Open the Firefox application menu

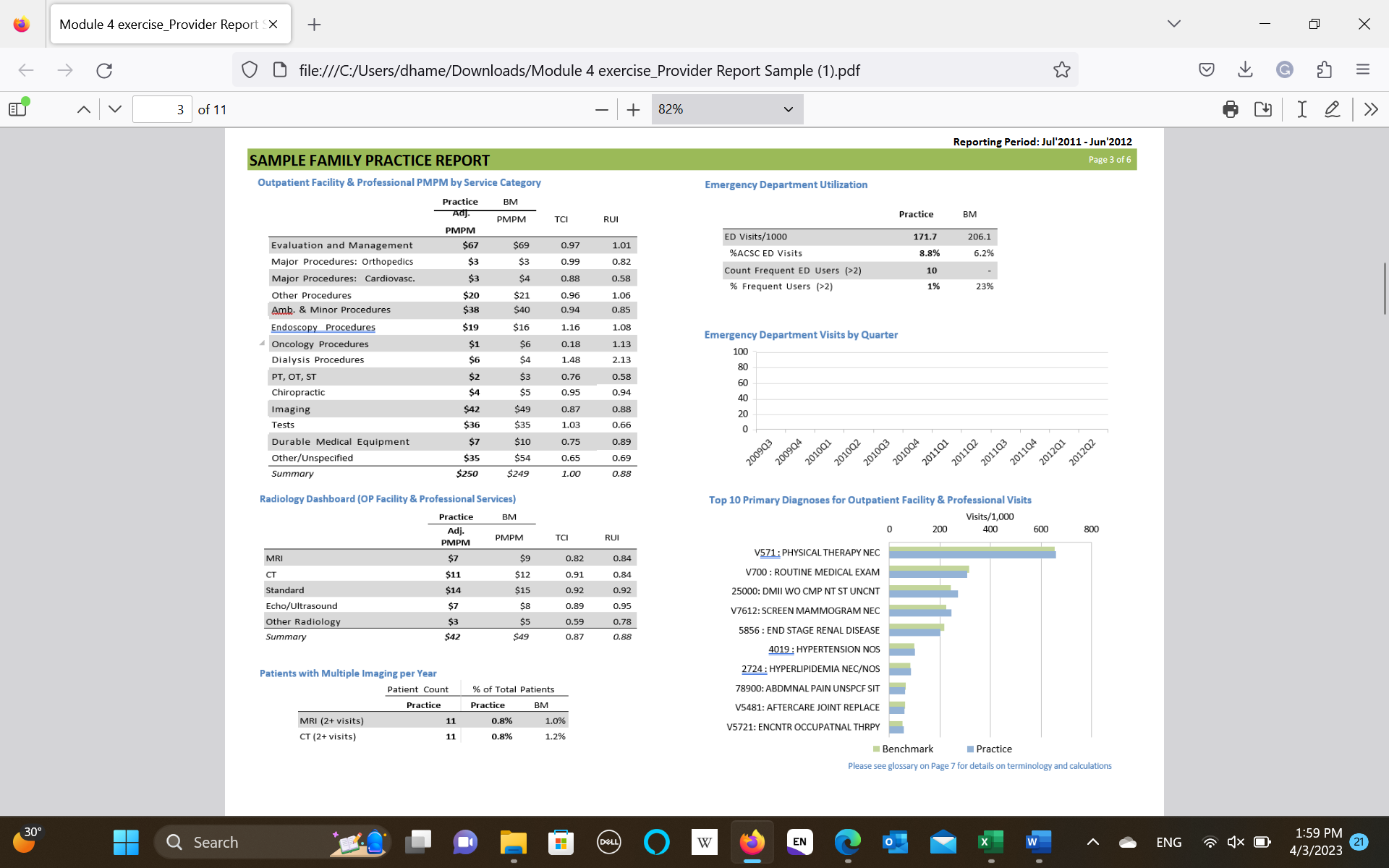[x=1363, y=69]
